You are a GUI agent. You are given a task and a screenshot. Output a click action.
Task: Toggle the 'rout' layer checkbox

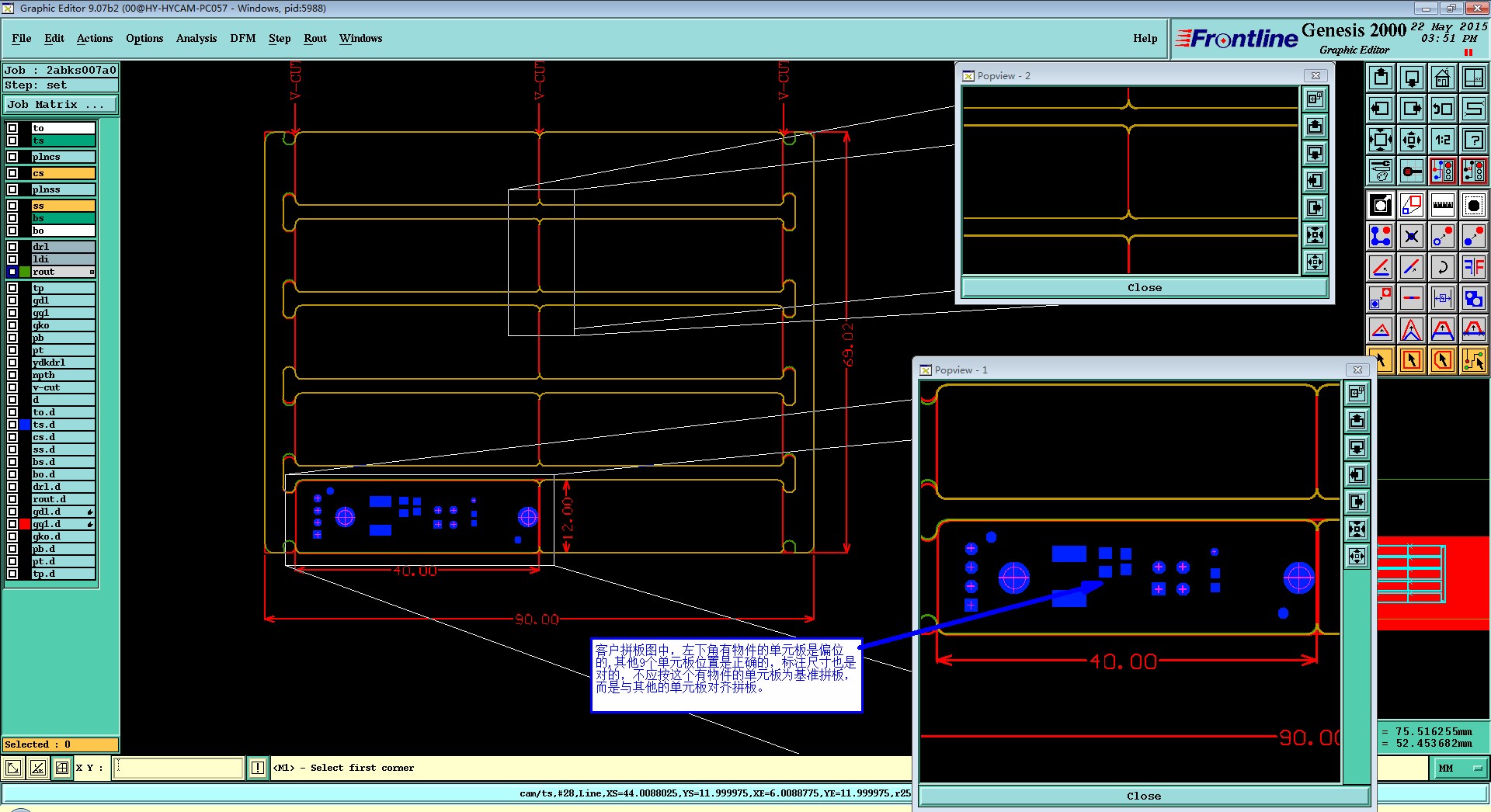click(12, 272)
